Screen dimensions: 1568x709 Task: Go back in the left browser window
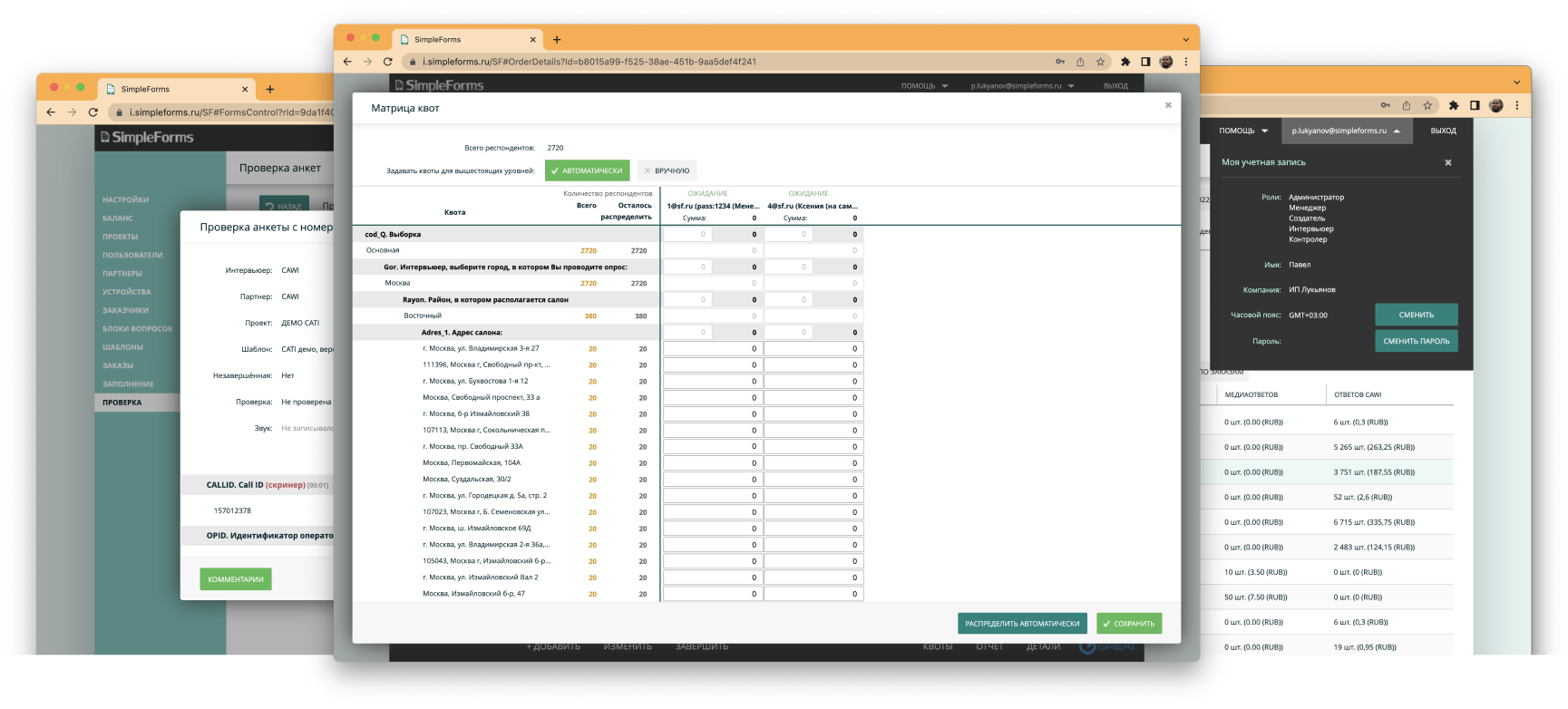[x=51, y=112]
